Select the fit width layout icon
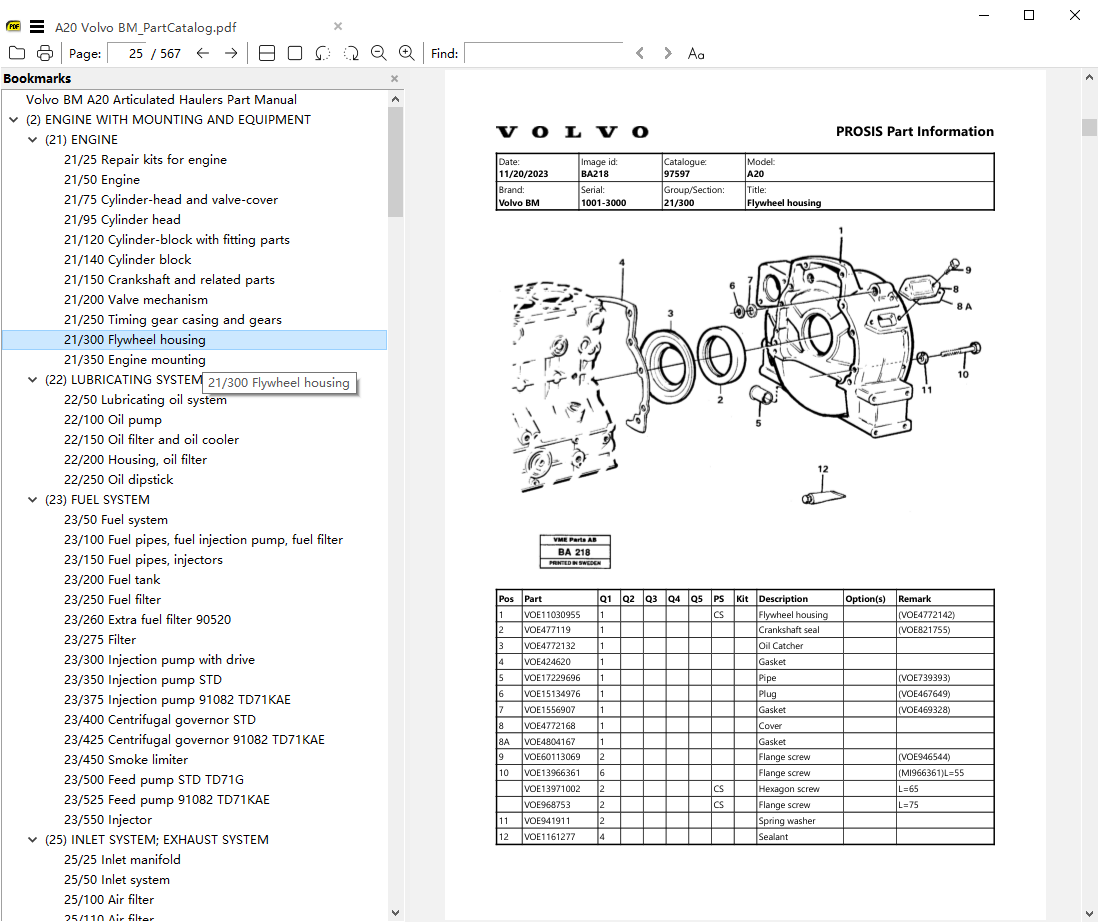 tap(267, 53)
